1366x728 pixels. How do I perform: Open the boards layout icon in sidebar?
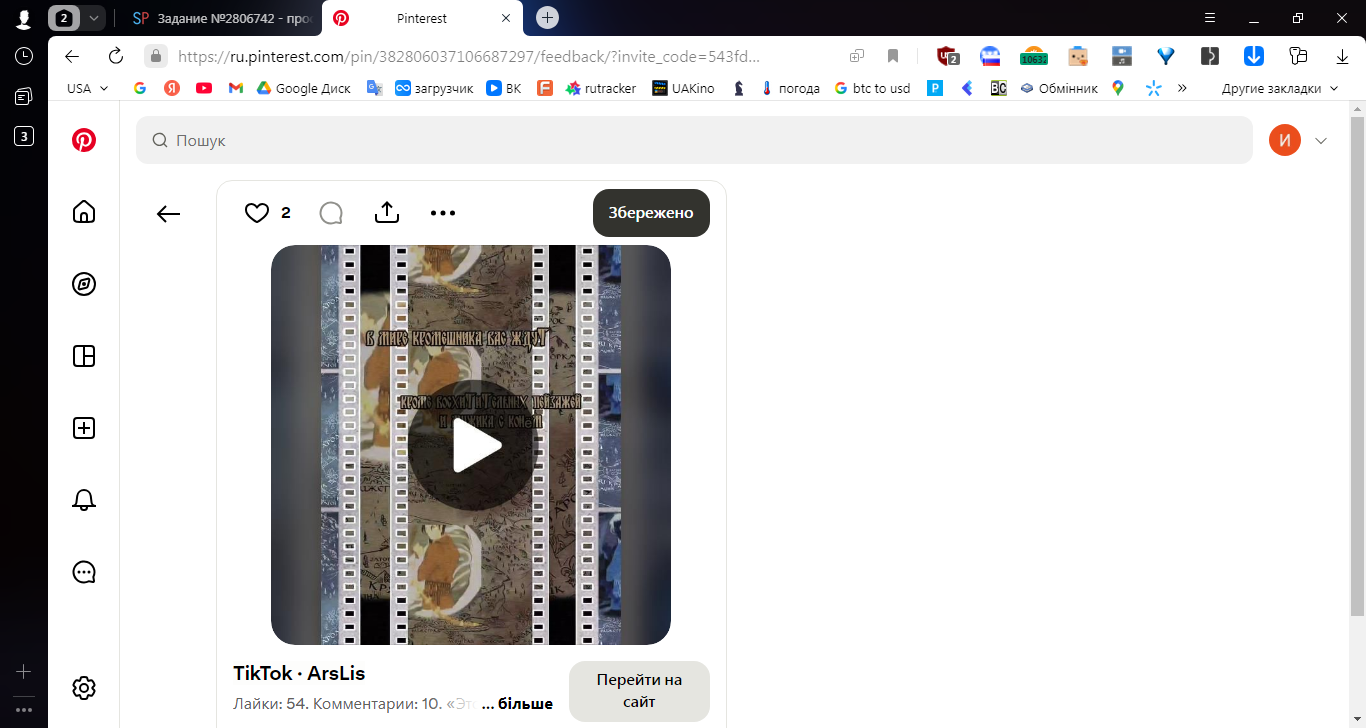coord(84,356)
